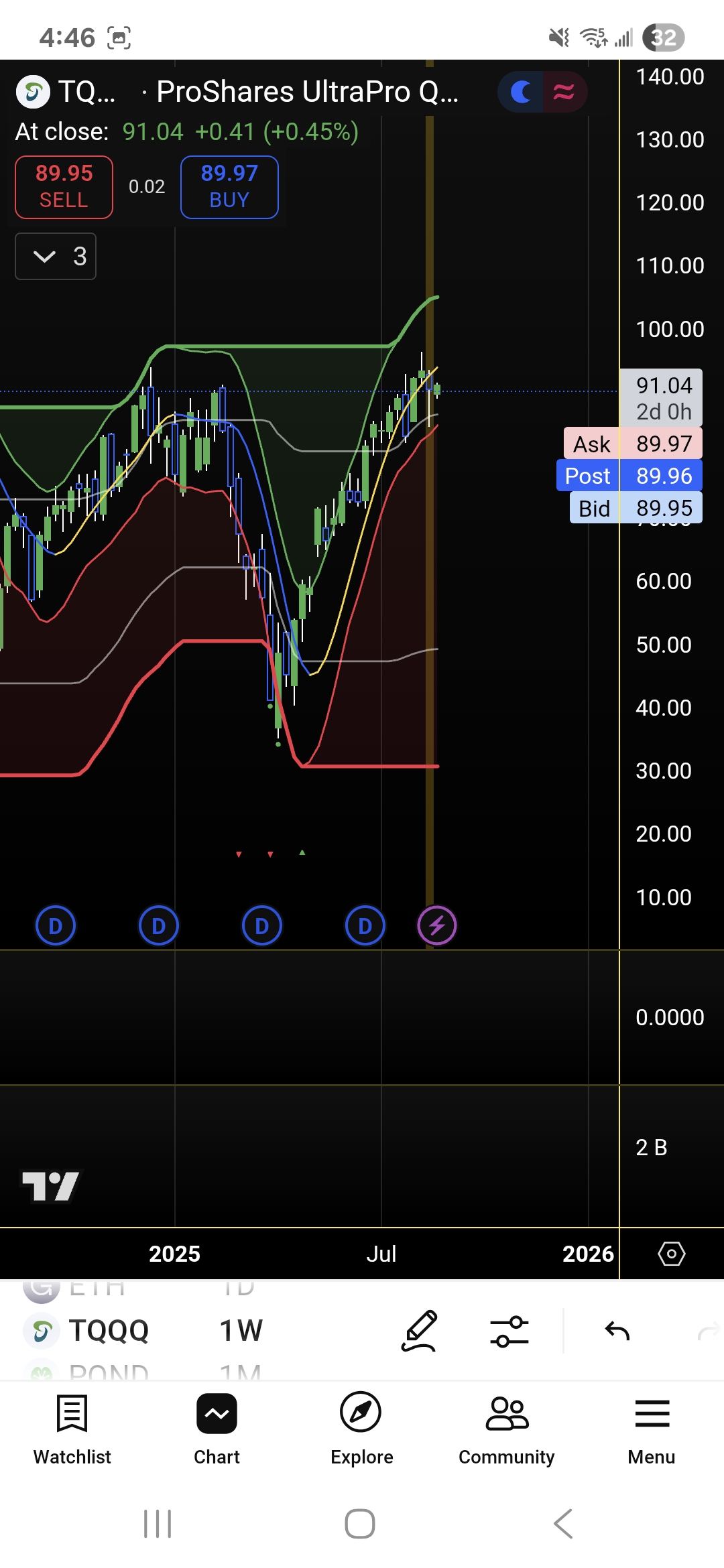724x1568 pixels.
Task: Tap the Jul label on time axis
Action: click(381, 1253)
